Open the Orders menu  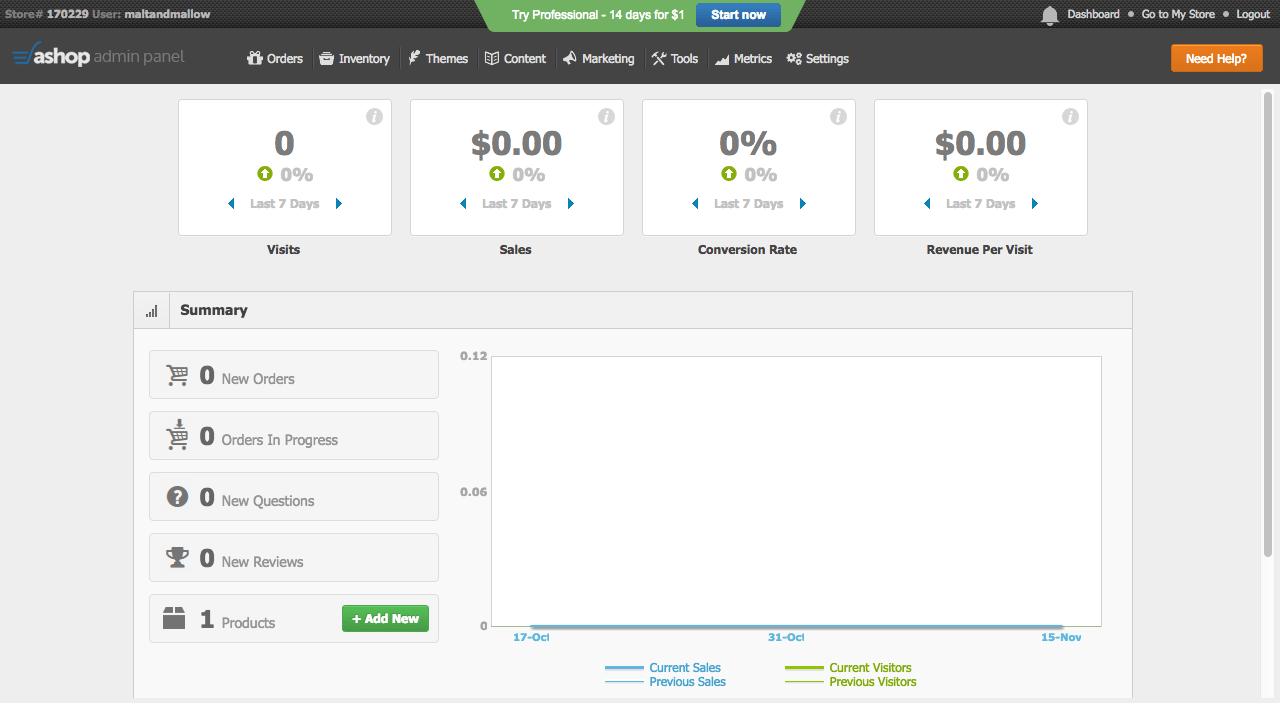point(275,59)
